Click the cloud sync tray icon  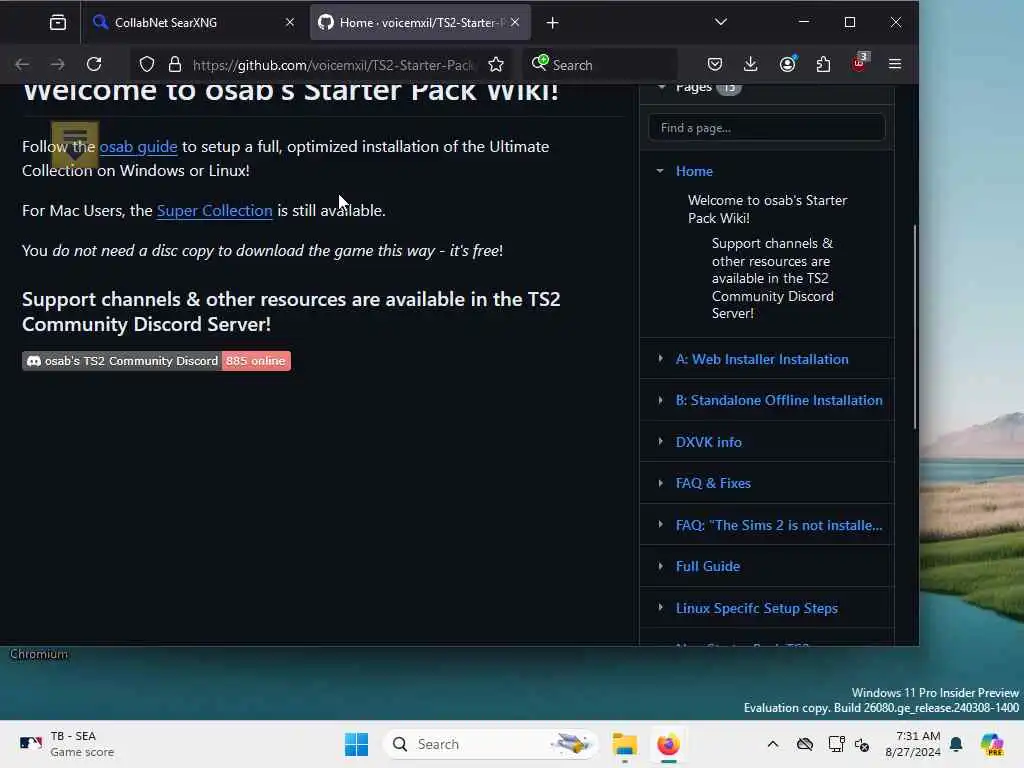click(805, 744)
